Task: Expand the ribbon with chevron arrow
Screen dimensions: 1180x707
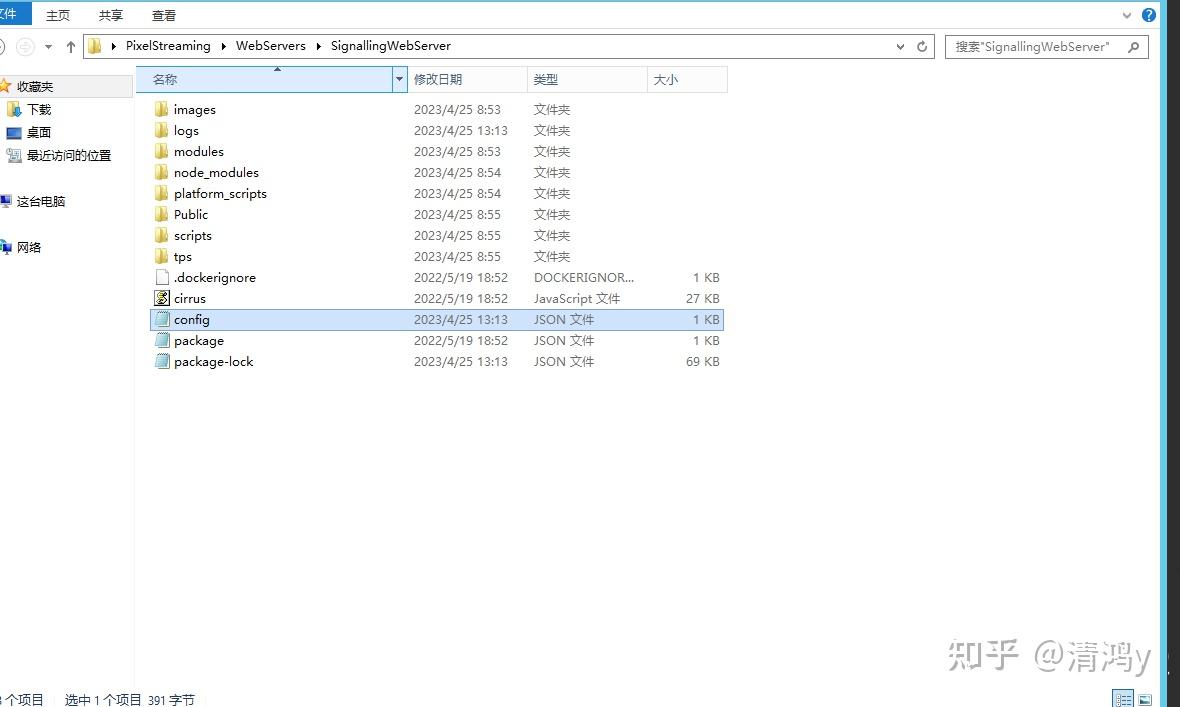Action: pyautogui.click(x=1127, y=15)
